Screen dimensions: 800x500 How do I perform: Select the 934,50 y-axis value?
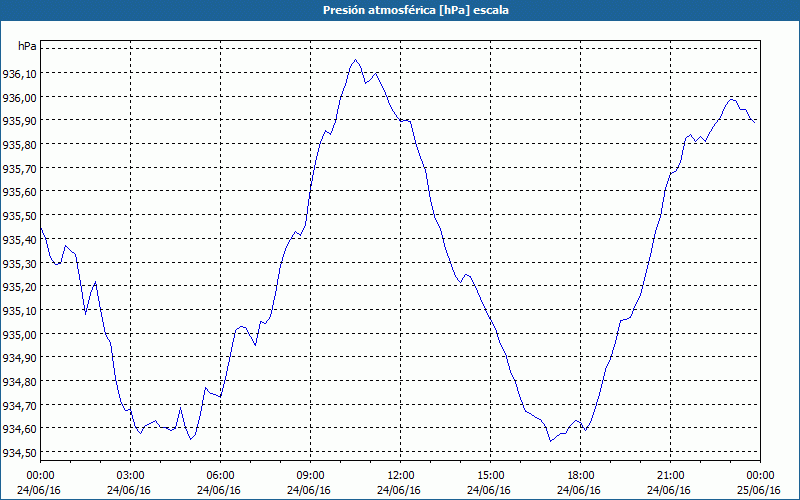19,453
